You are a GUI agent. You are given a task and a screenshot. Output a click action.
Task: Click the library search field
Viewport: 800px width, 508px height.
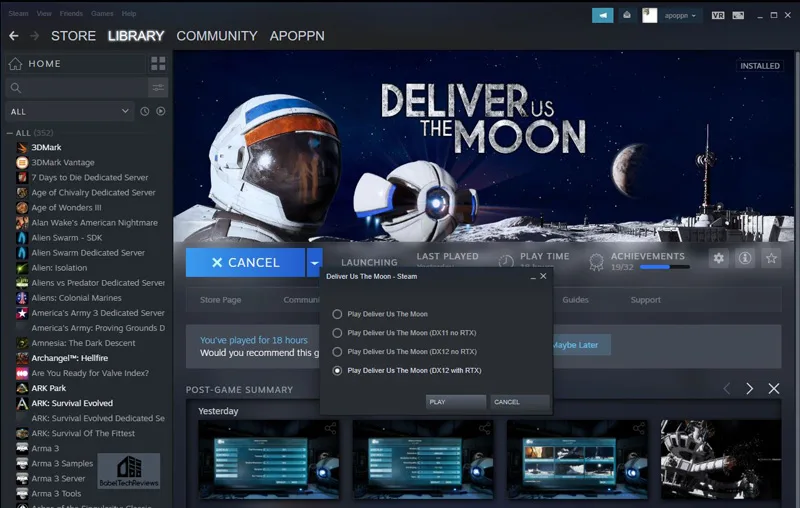[77, 88]
